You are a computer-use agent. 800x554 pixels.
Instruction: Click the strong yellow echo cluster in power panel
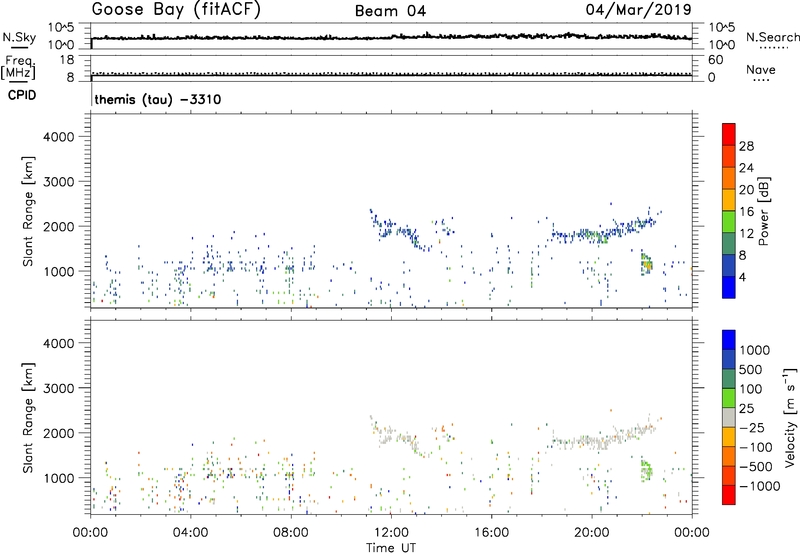click(647, 264)
